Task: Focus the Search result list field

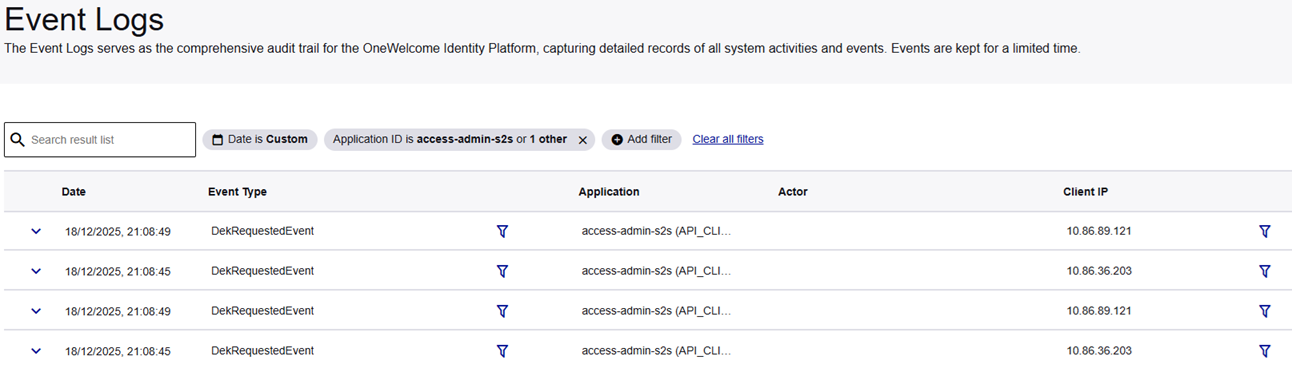Action: coord(100,140)
